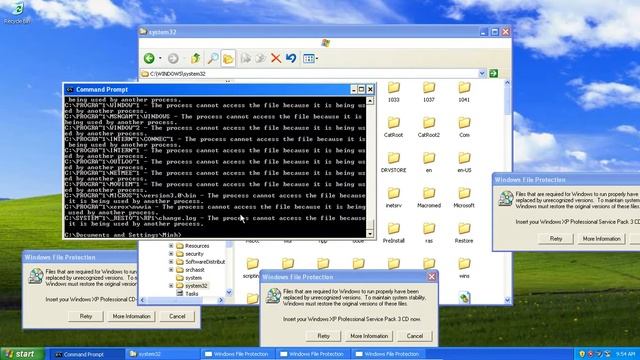Screen dimensions: 640x360
Task: Click the blue Undo arrow icon
Action: click(x=291, y=58)
